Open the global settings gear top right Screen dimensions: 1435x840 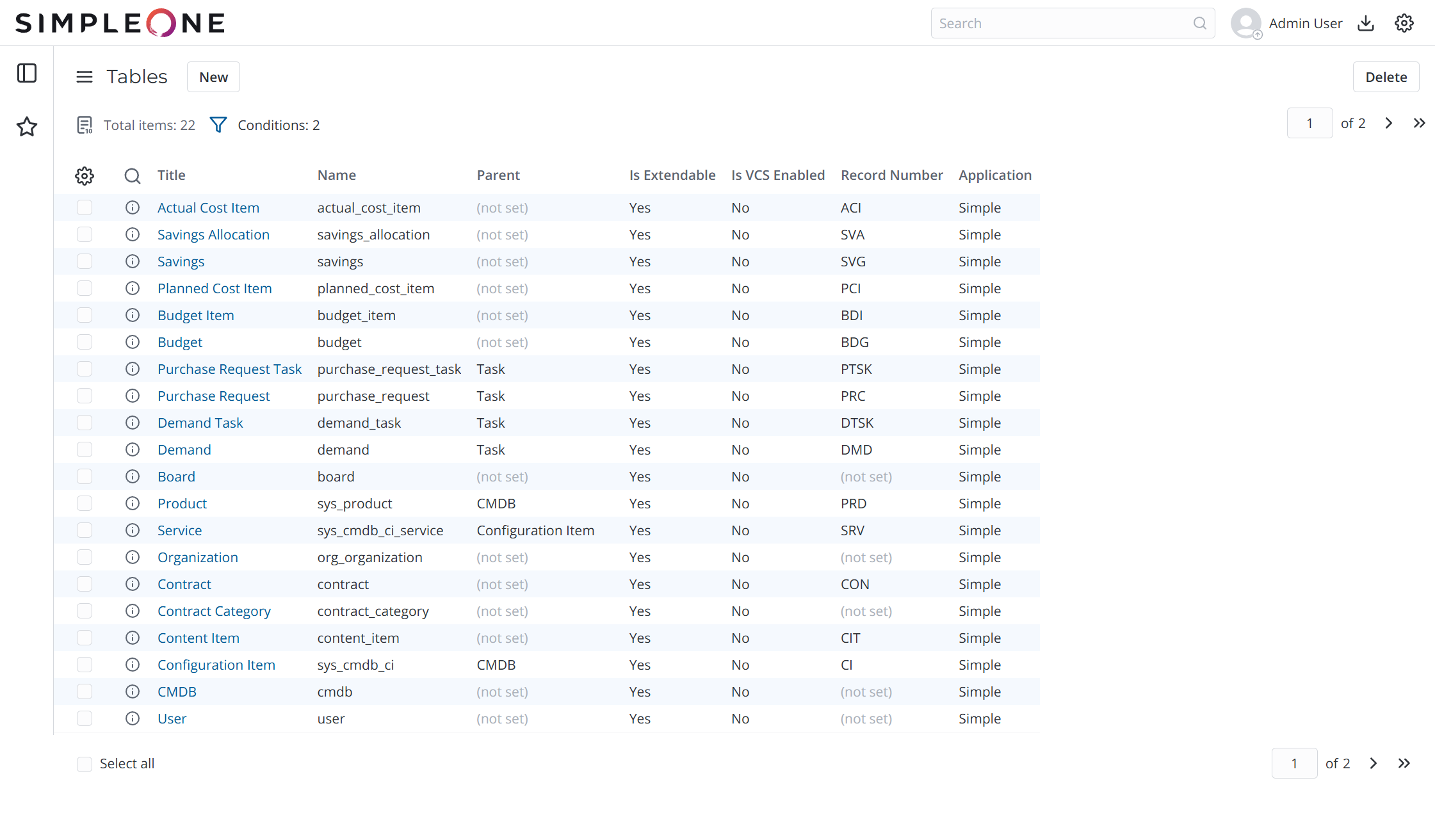click(x=1404, y=22)
